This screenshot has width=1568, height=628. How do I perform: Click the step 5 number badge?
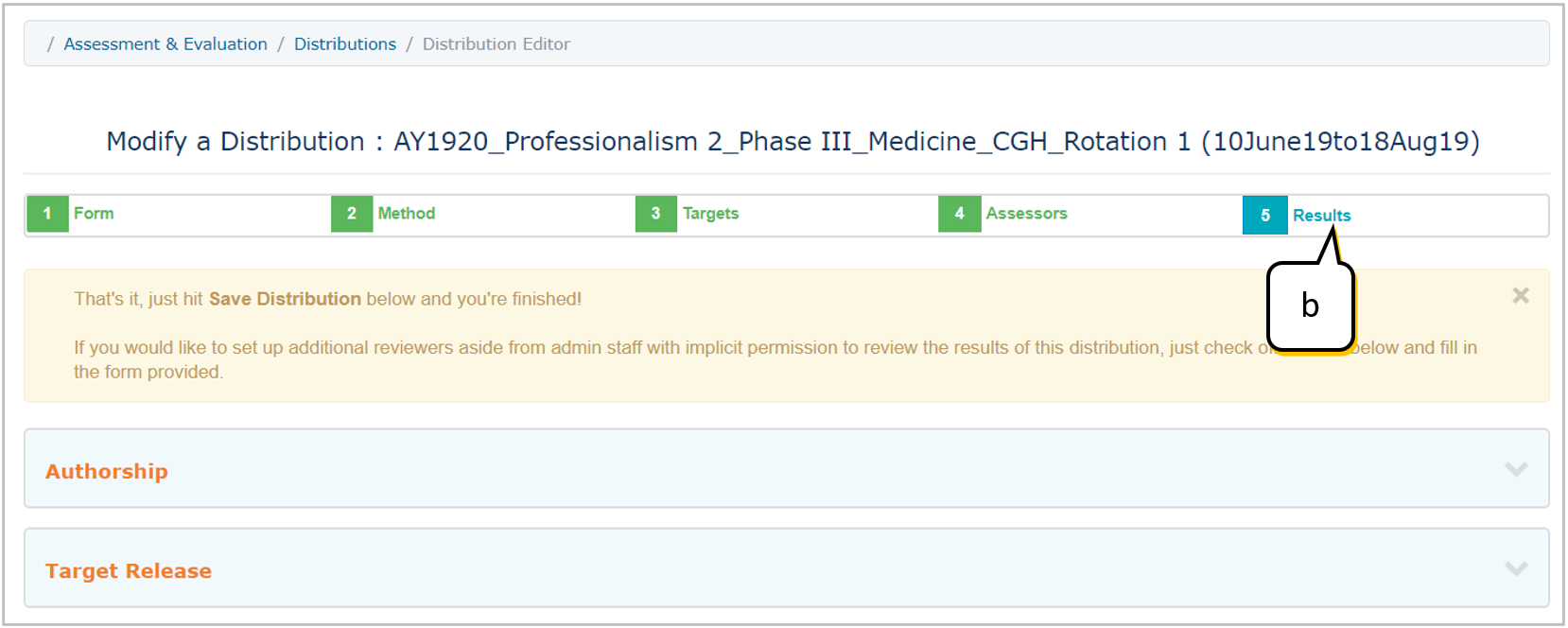click(x=1265, y=216)
